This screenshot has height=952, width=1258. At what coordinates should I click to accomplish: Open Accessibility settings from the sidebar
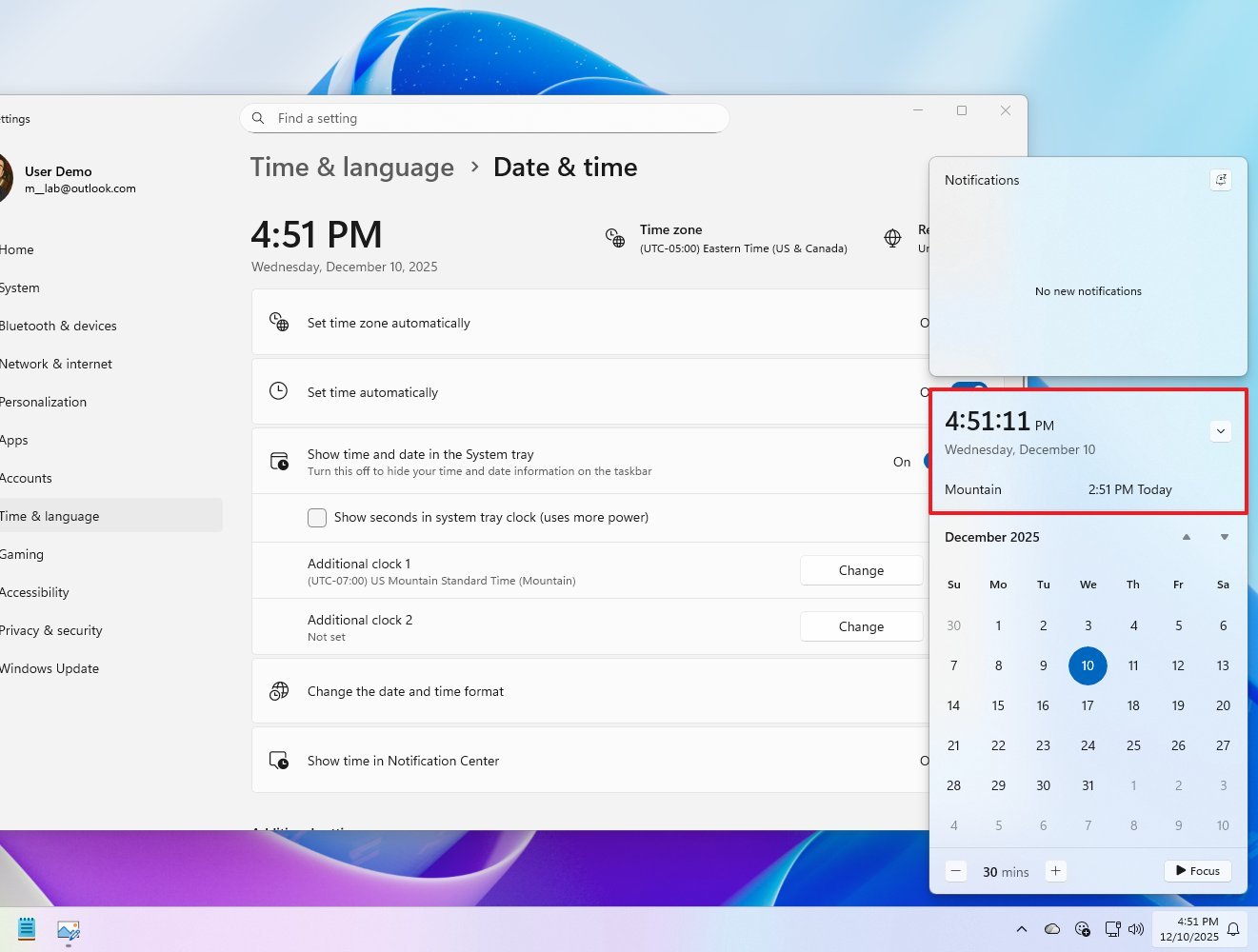pos(36,592)
